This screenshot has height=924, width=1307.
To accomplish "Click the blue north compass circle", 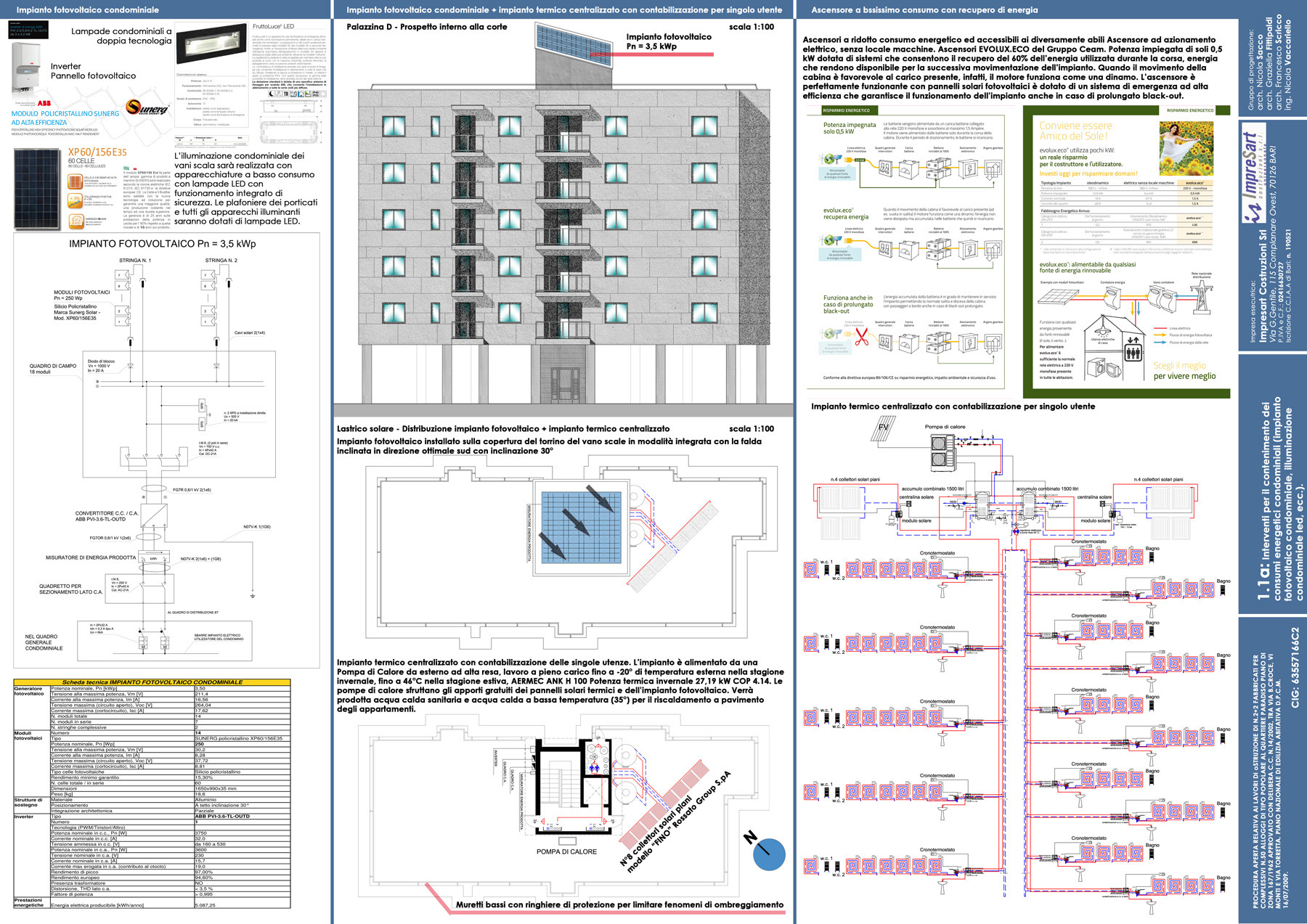I will click(x=769, y=854).
